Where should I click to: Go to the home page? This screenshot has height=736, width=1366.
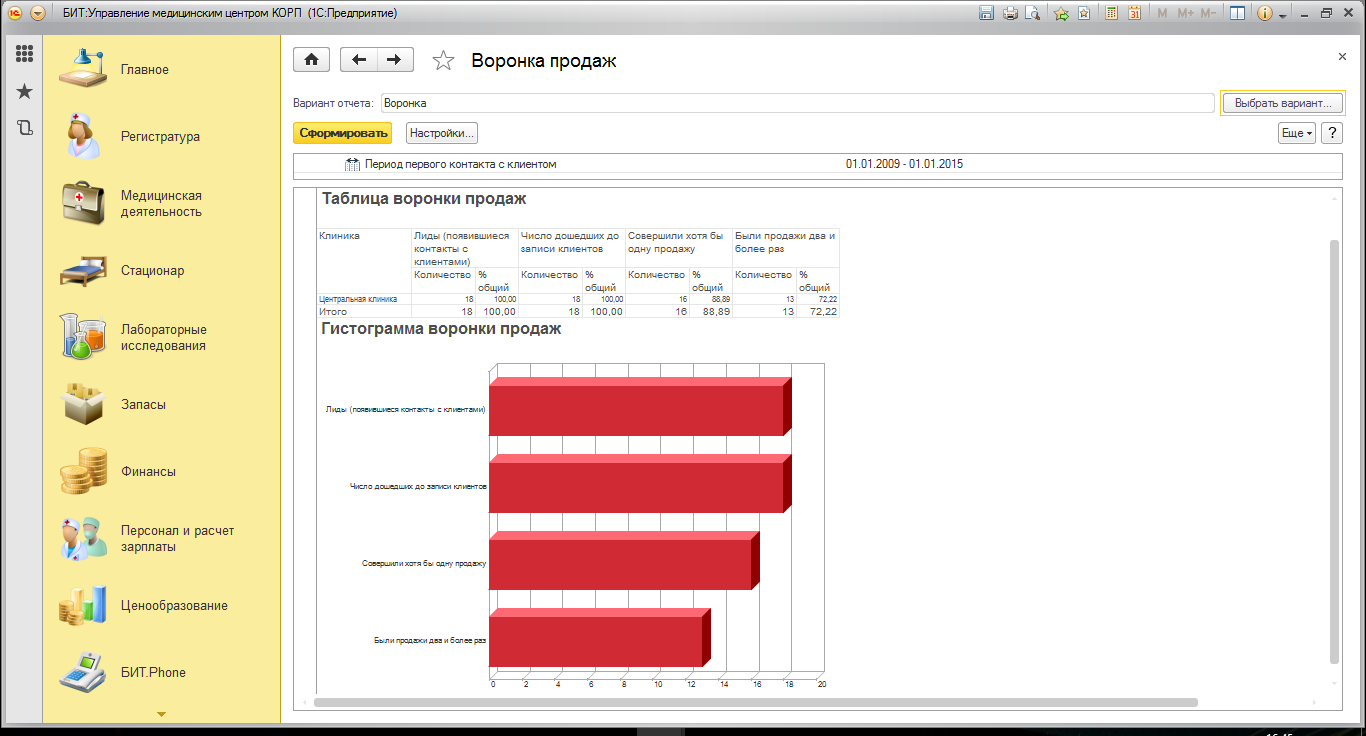coord(311,60)
